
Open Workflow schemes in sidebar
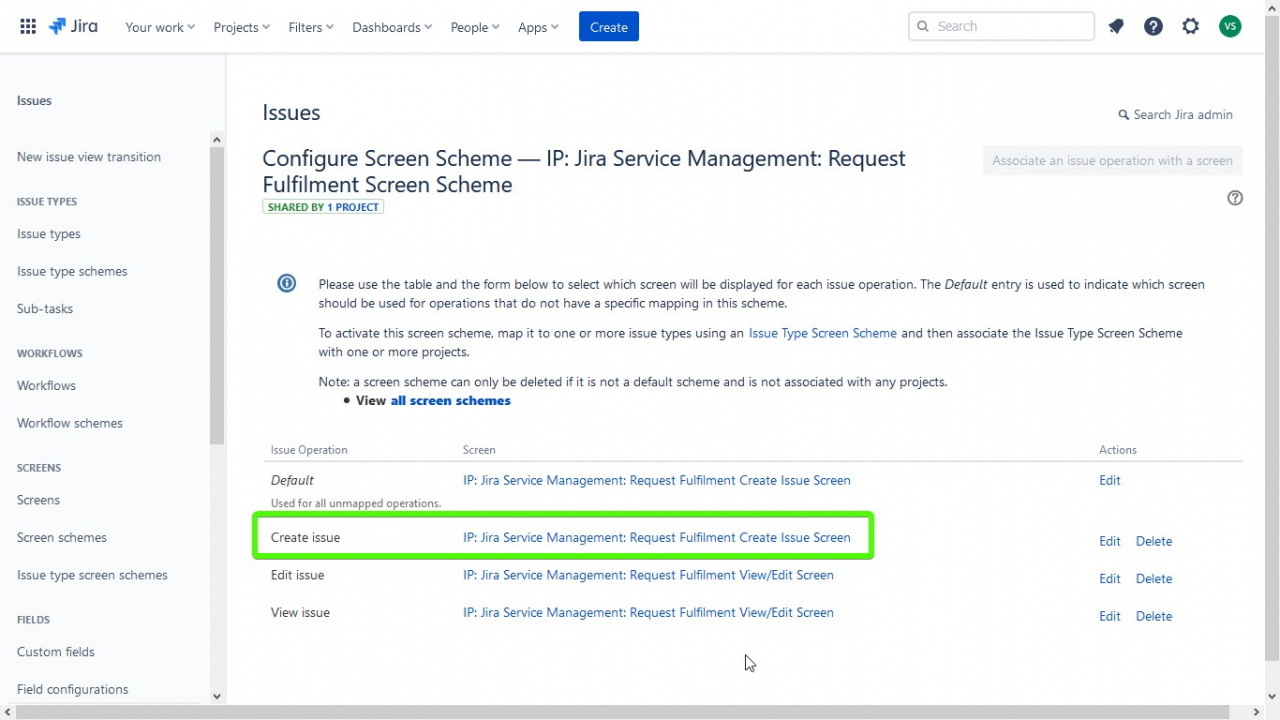click(x=70, y=423)
